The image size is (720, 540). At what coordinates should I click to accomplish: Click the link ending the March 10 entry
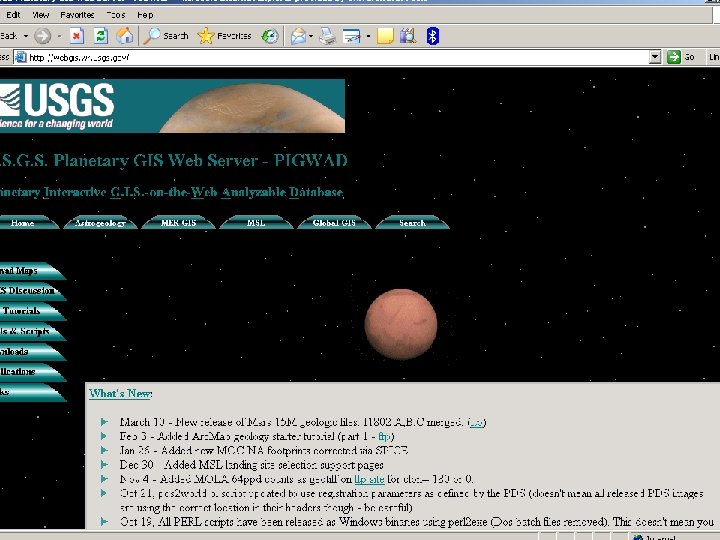tap(477, 422)
